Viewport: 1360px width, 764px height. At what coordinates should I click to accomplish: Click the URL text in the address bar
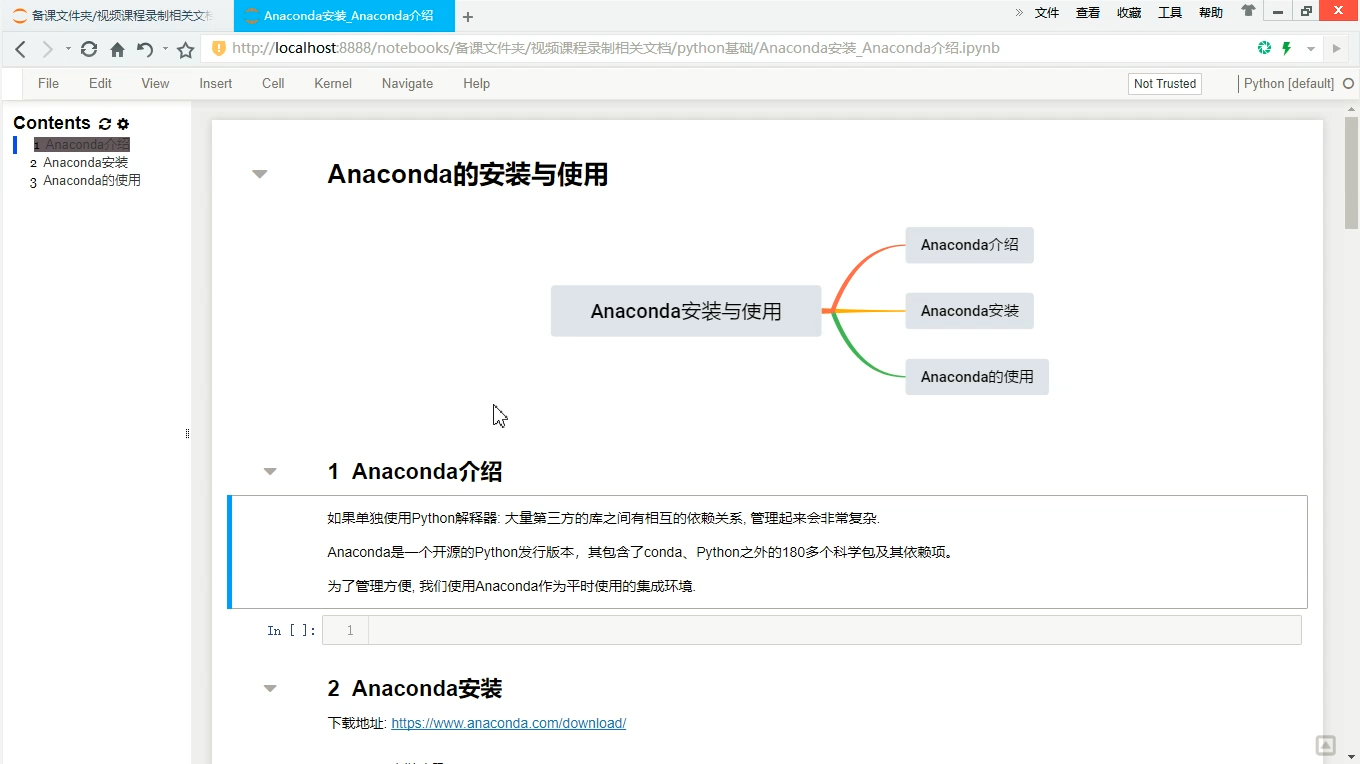click(616, 48)
